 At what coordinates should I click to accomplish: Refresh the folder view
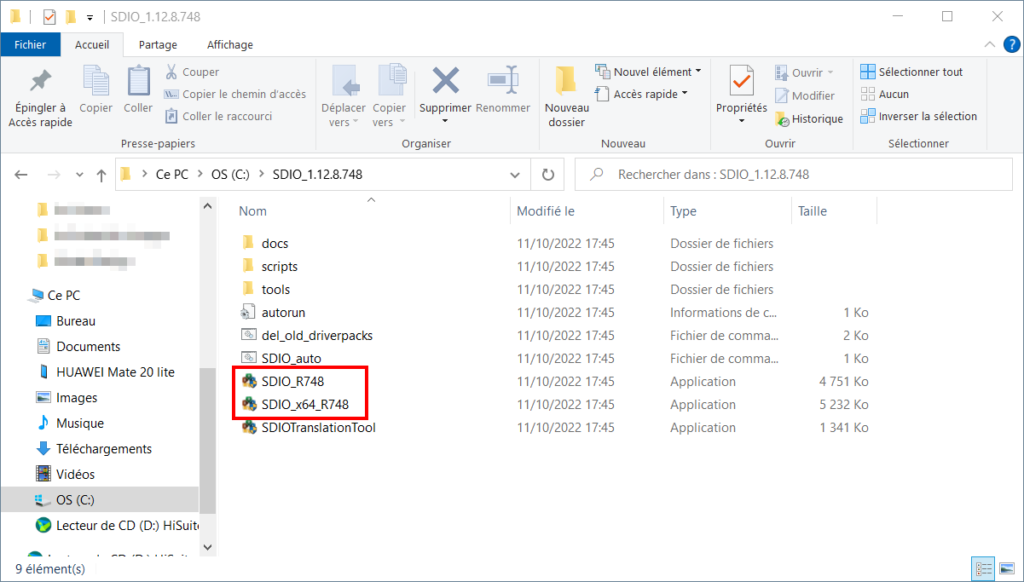[x=548, y=174]
